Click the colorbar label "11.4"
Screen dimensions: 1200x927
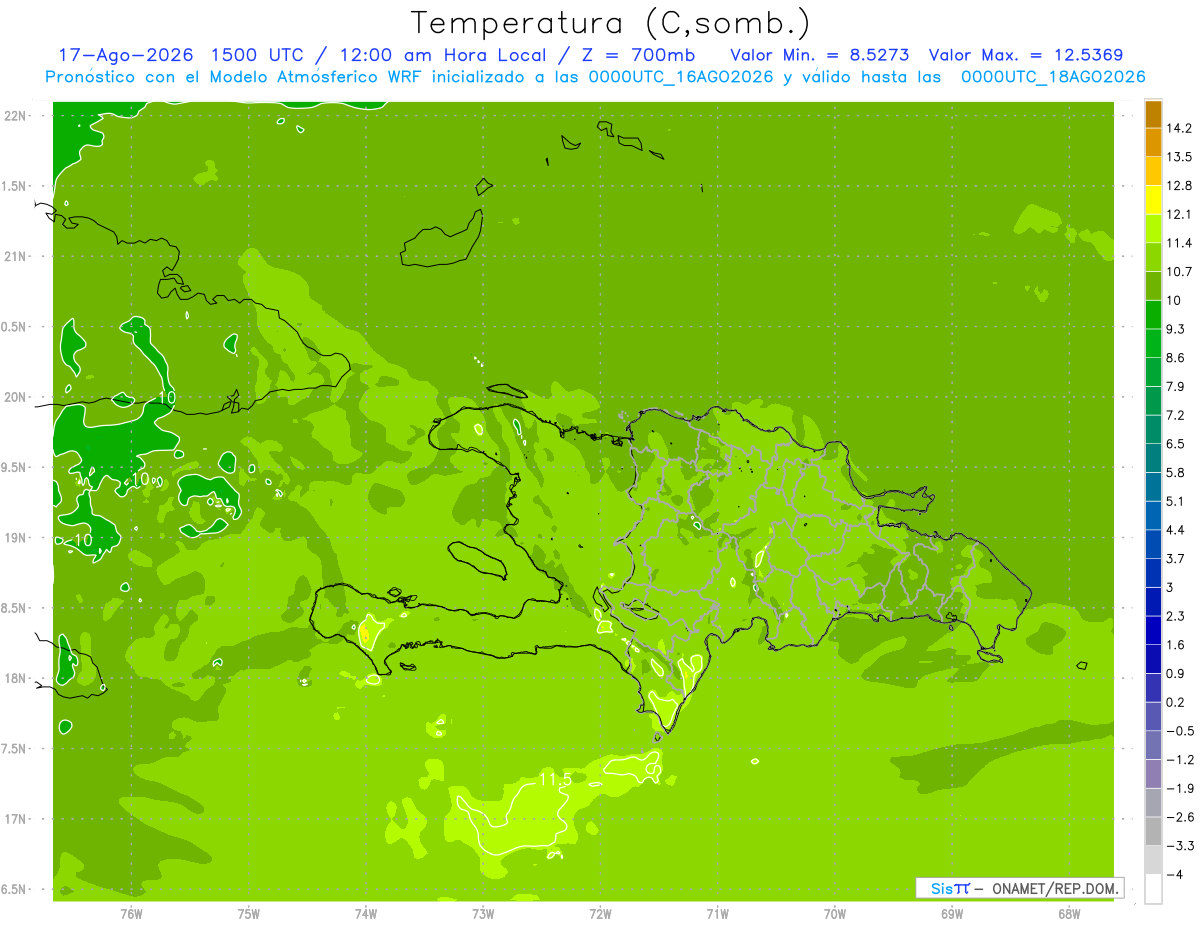click(1179, 243)
